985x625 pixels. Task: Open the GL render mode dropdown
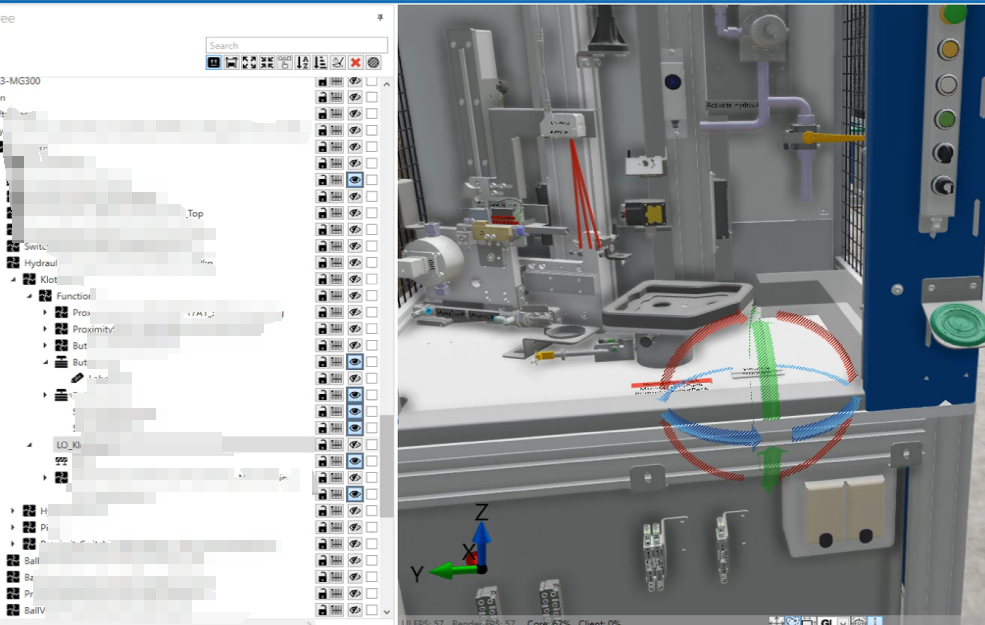(x=841, y=620)
